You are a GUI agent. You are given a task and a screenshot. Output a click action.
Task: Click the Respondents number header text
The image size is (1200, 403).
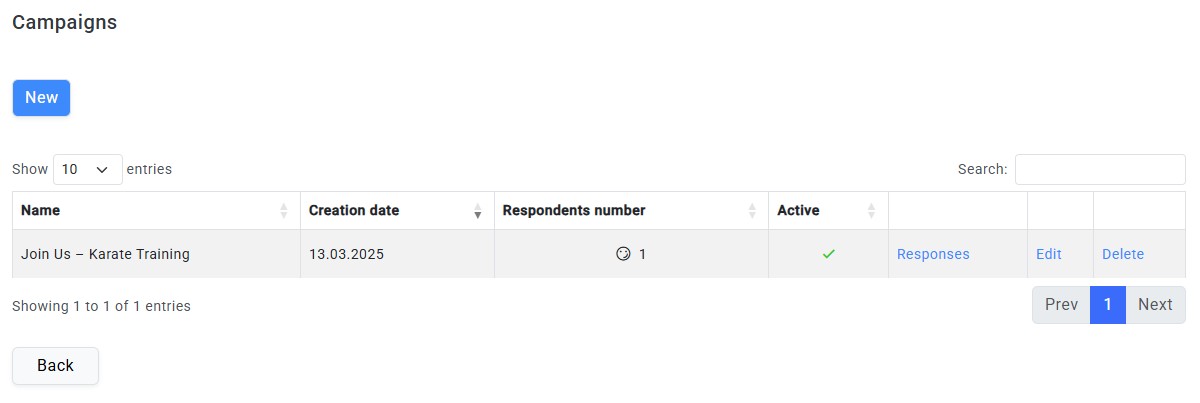click(x=574, y=211)
